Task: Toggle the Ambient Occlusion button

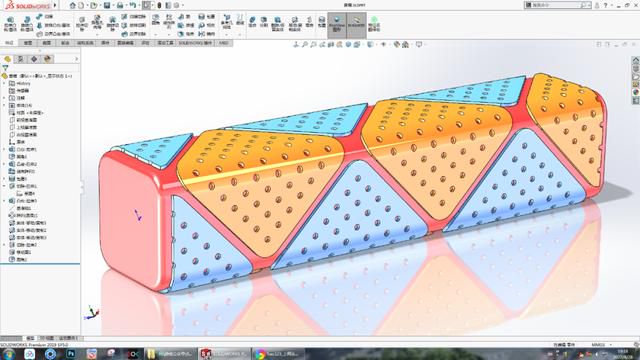Action: [x=374, y=25]
